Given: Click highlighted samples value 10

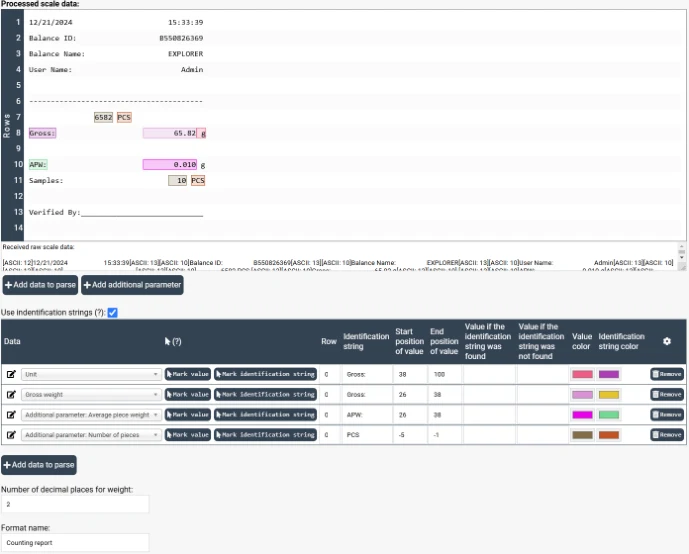Looking at the screenshot, I should [178, 181].
